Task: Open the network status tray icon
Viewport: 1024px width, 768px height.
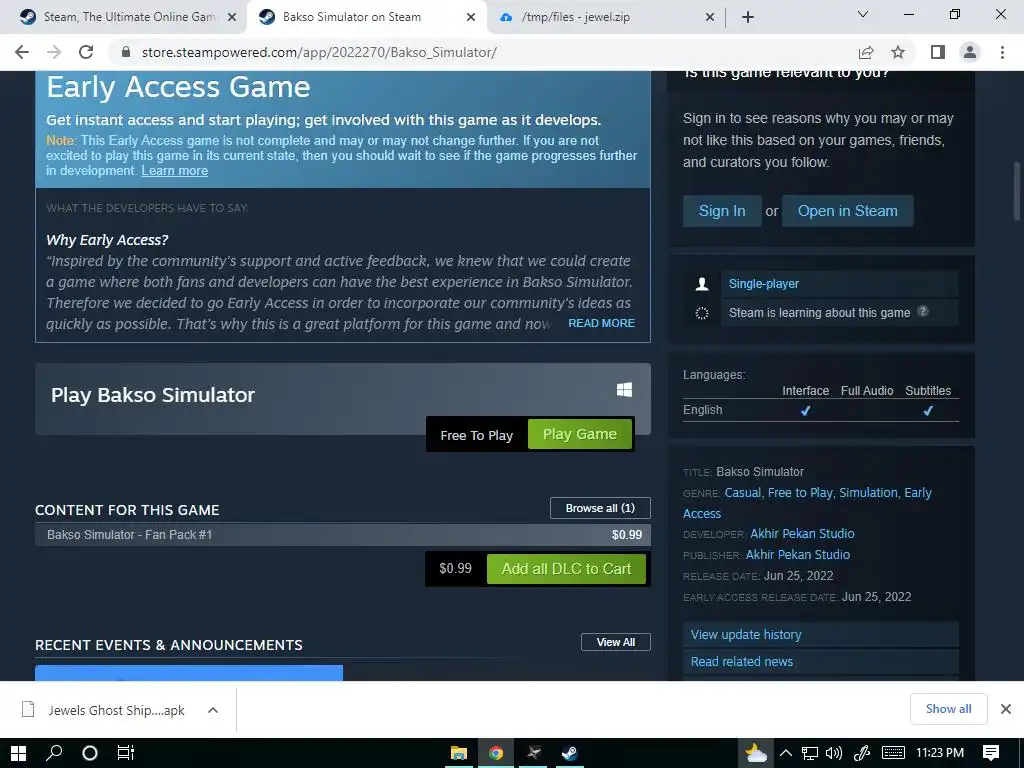Action: 810,753
